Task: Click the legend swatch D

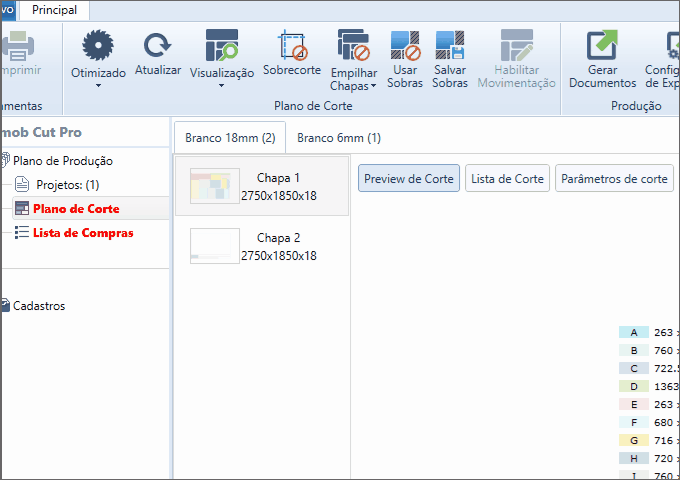Action: click(x=634, y=386)
